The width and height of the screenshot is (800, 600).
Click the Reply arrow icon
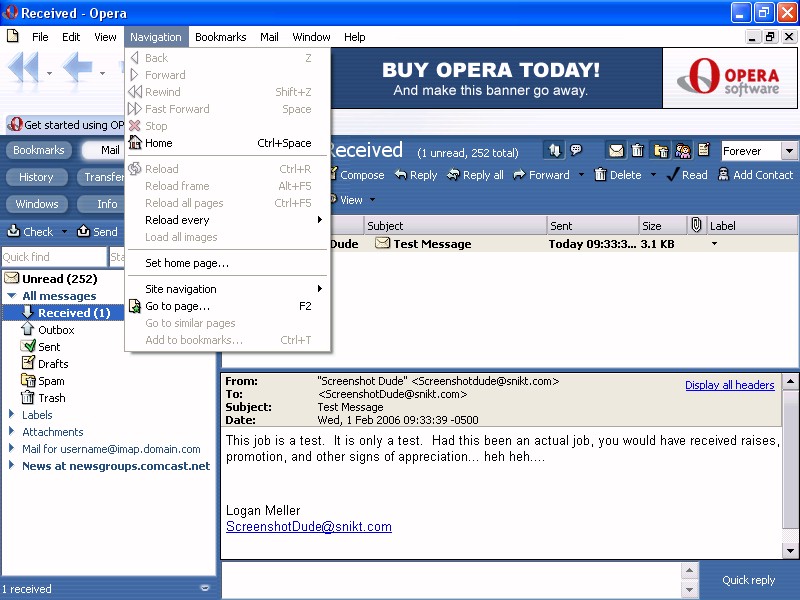[x=401, y=175]
